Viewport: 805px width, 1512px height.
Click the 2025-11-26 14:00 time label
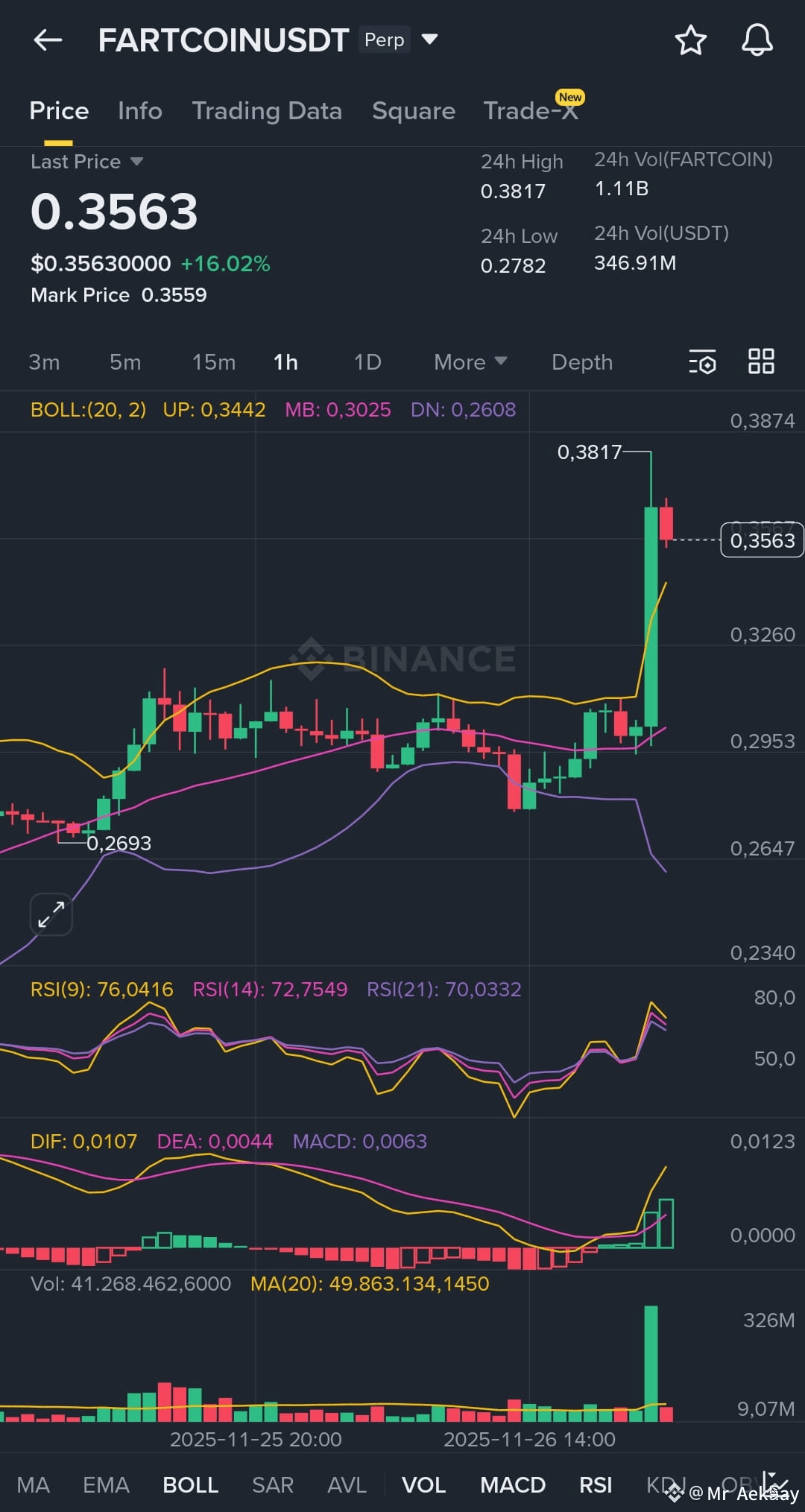coord(529,1440)
